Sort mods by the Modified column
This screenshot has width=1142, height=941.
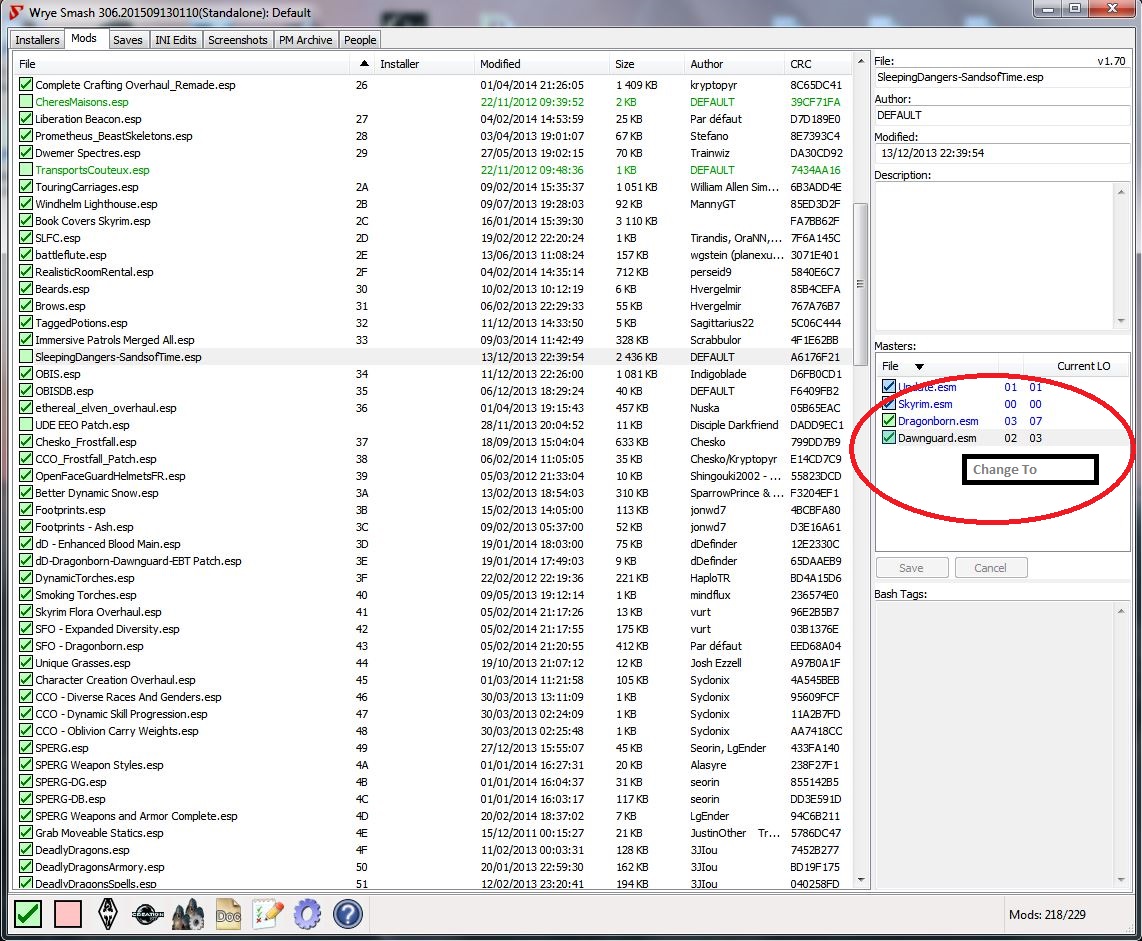543,64
